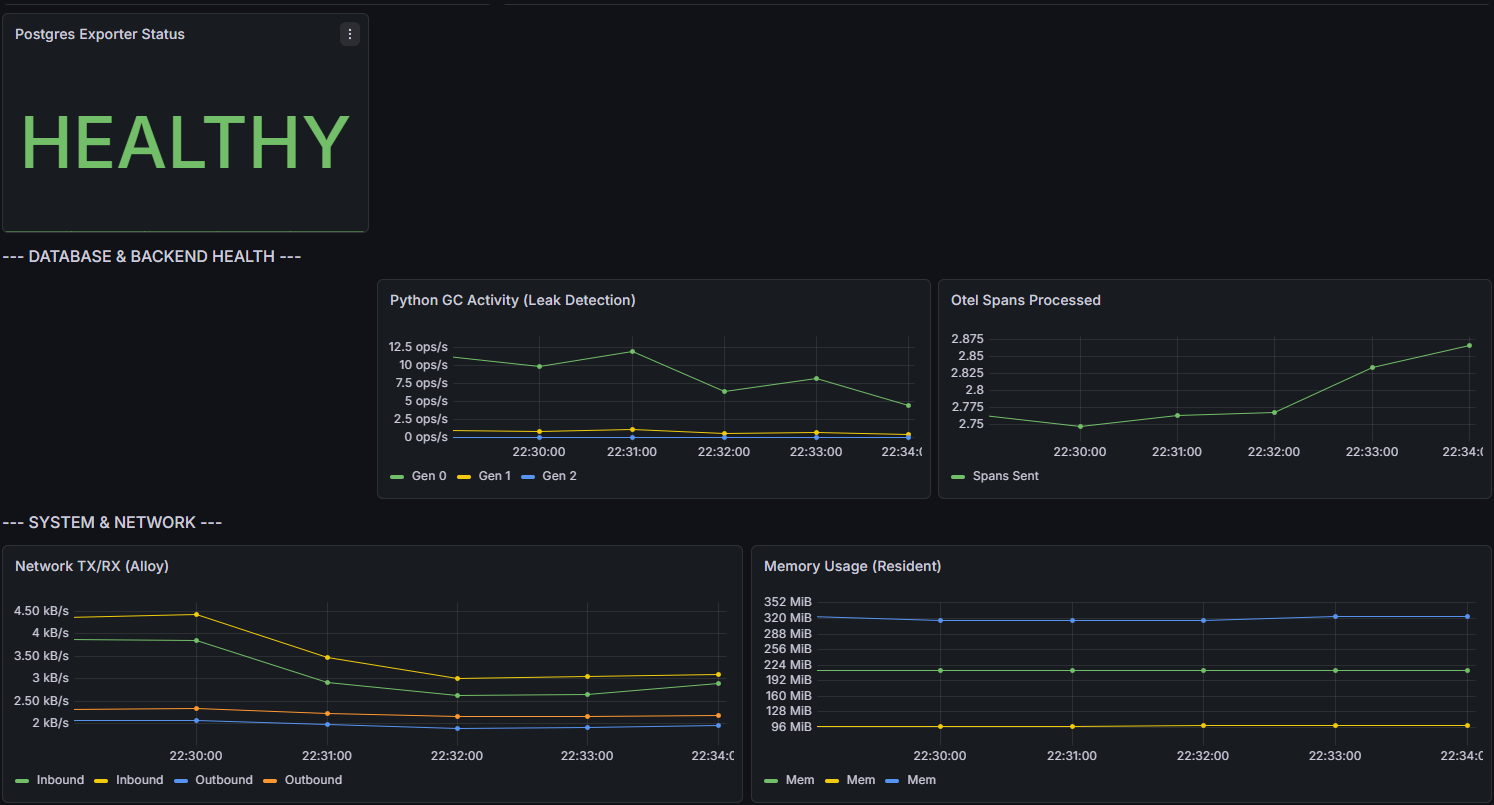
Task: Click the 12.5 ops/s axis label
Action: coord(419,347)
